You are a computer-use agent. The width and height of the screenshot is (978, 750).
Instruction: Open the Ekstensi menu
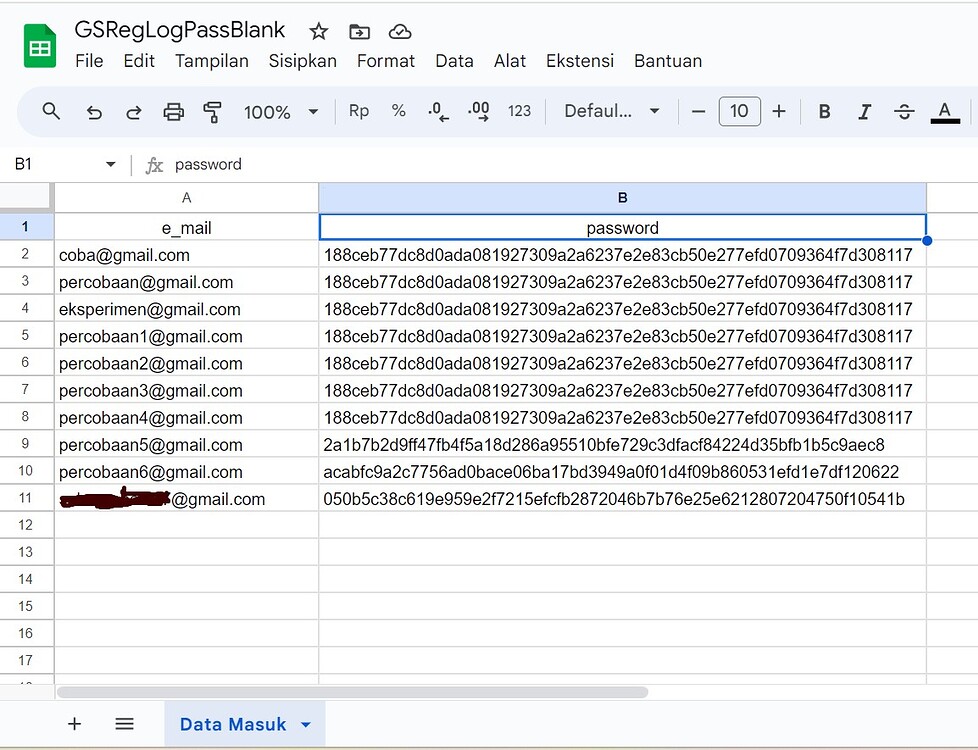580,61
